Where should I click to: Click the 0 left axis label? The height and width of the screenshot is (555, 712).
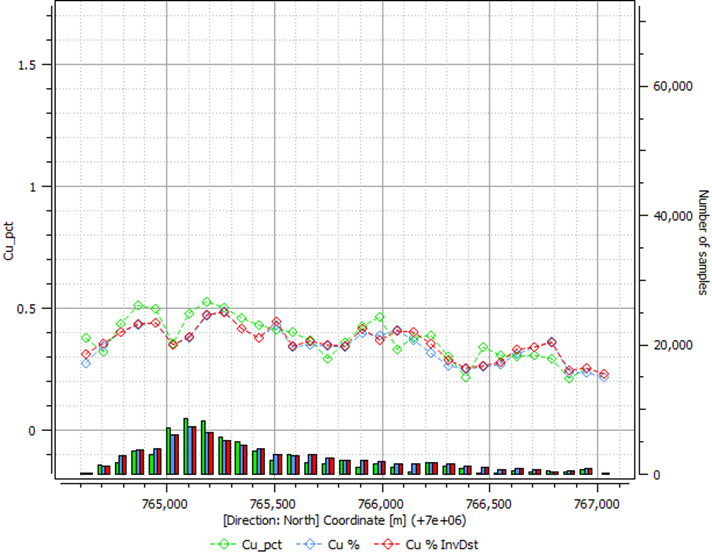pos(32,431)
